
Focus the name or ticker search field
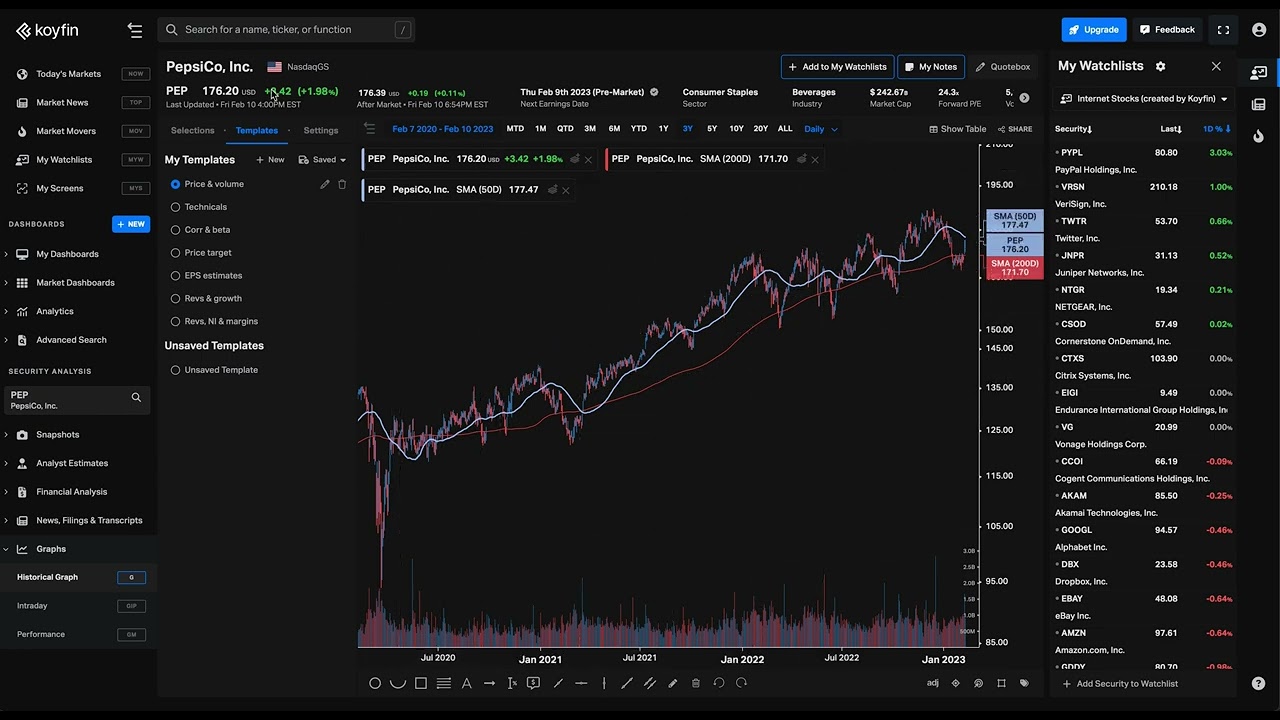coord(287,30)
